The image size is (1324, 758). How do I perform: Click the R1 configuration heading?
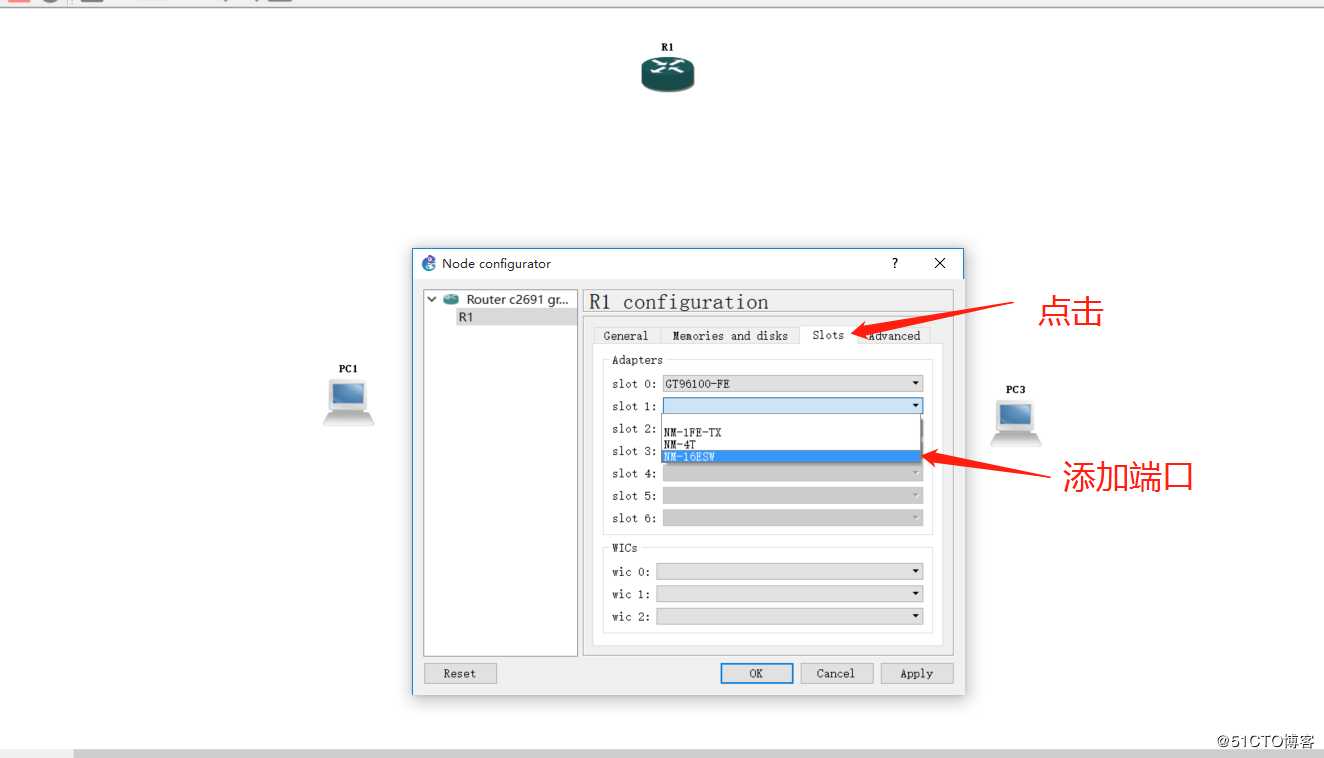point(679,302)
